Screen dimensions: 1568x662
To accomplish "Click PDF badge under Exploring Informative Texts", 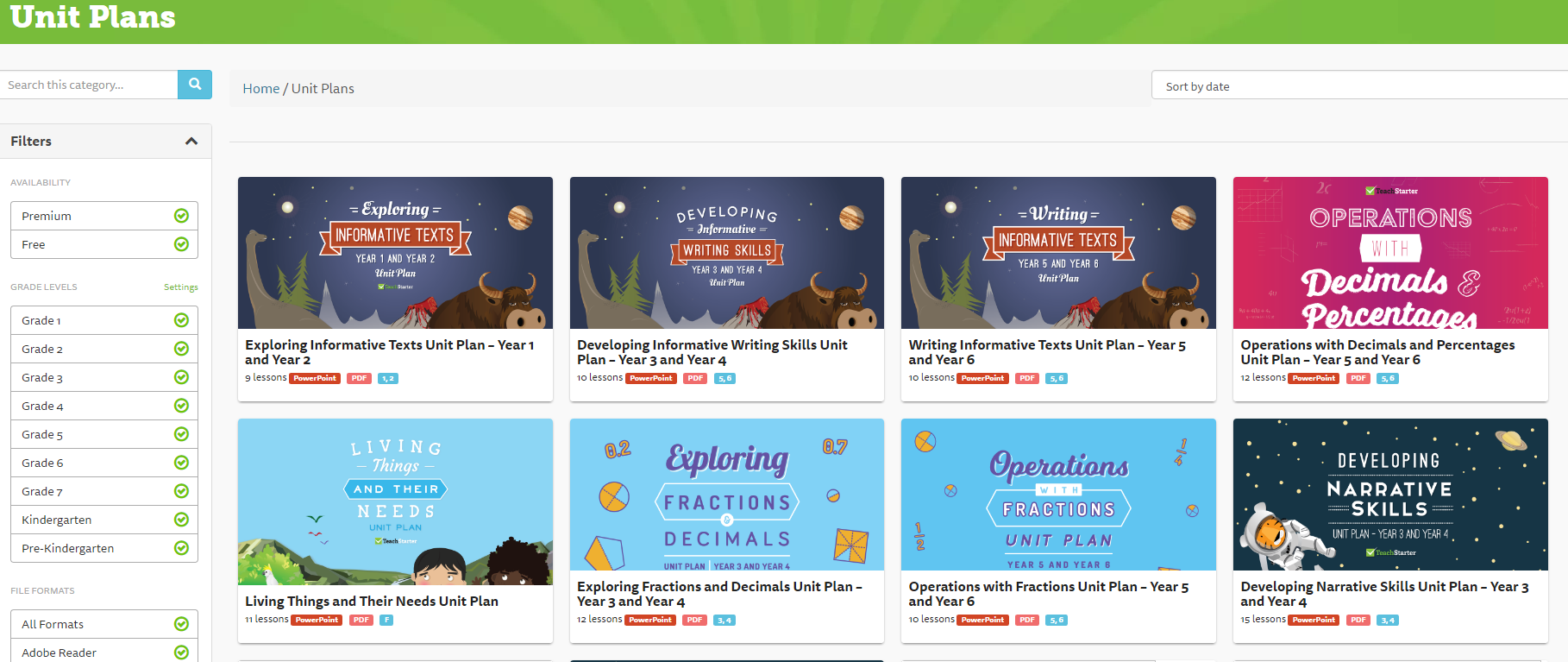I will 359,378.
